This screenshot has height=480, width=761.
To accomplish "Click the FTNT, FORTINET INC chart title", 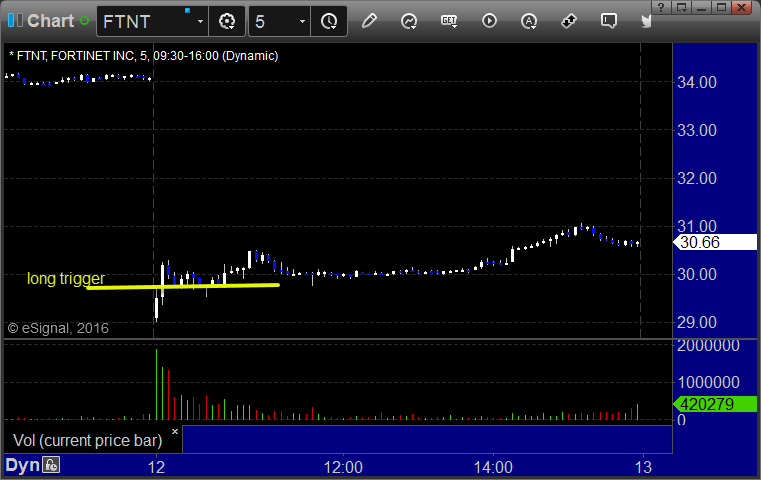I will click(143, 56).
